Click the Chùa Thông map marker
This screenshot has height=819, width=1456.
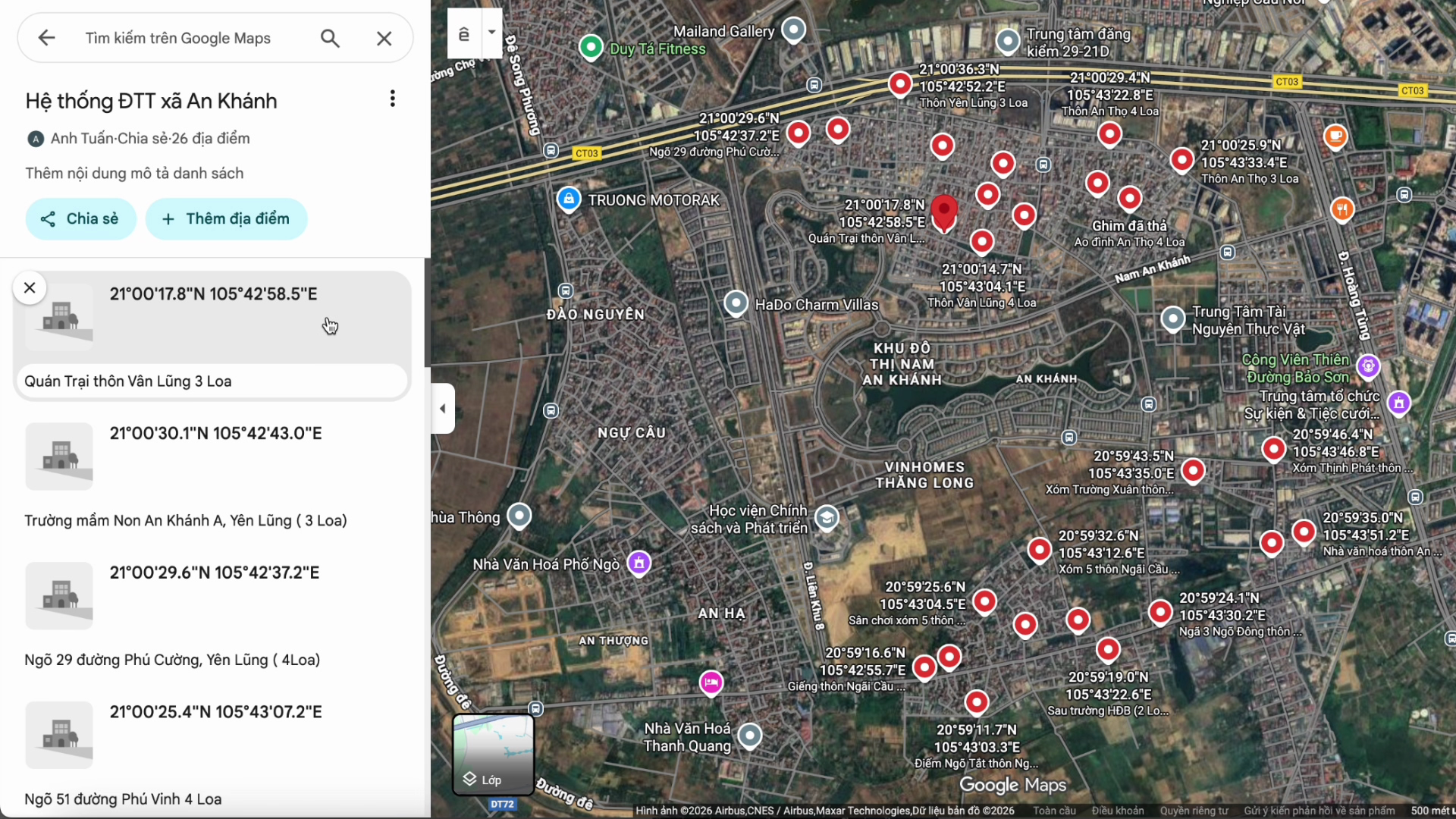[519, 516]
